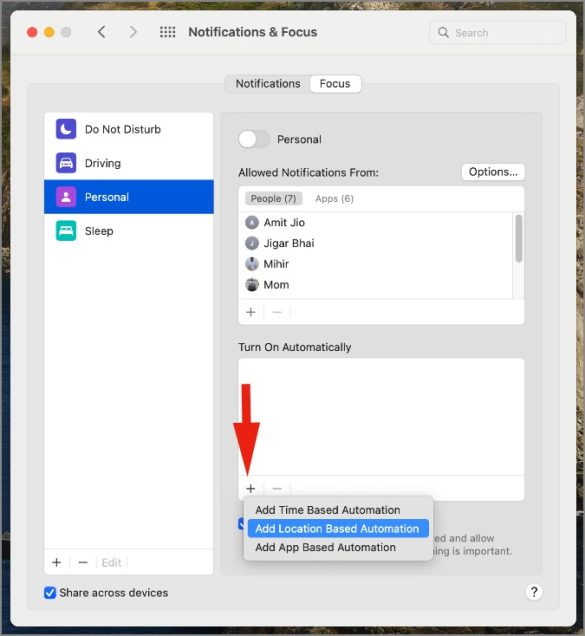The width and height of the screenshot is (585, 636).
Task: Click the plus under Turn On Automatically
Action: [x=251, y=488]
